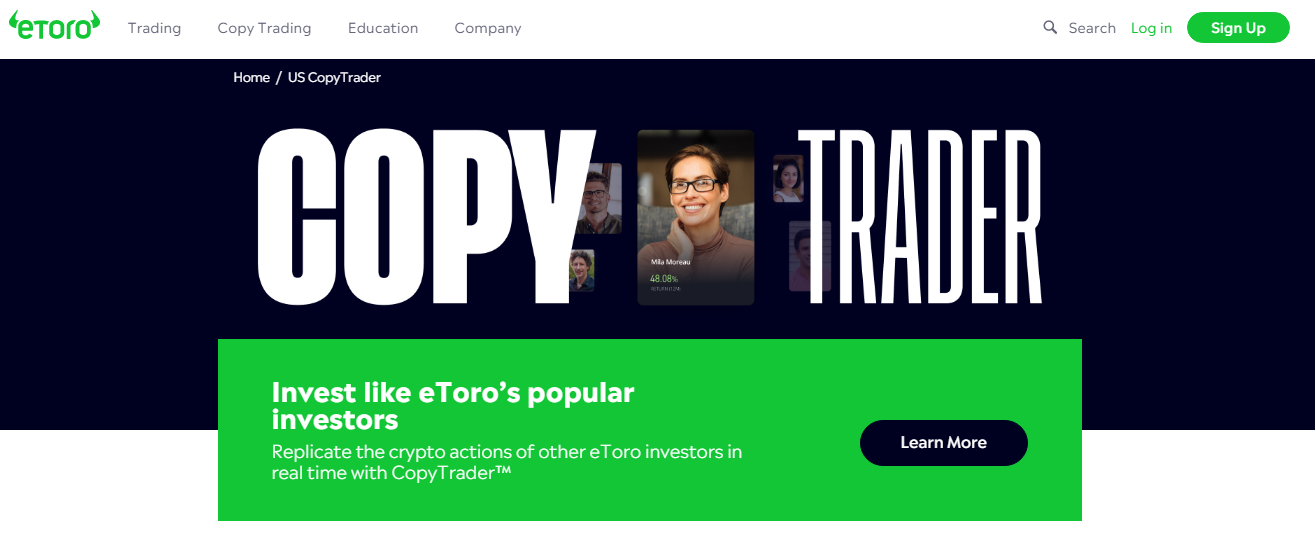Image resolution: width=1315 pixels, height=544 pixels.
Task: Open the Copy Trading menu
Action: pos(264,28)
